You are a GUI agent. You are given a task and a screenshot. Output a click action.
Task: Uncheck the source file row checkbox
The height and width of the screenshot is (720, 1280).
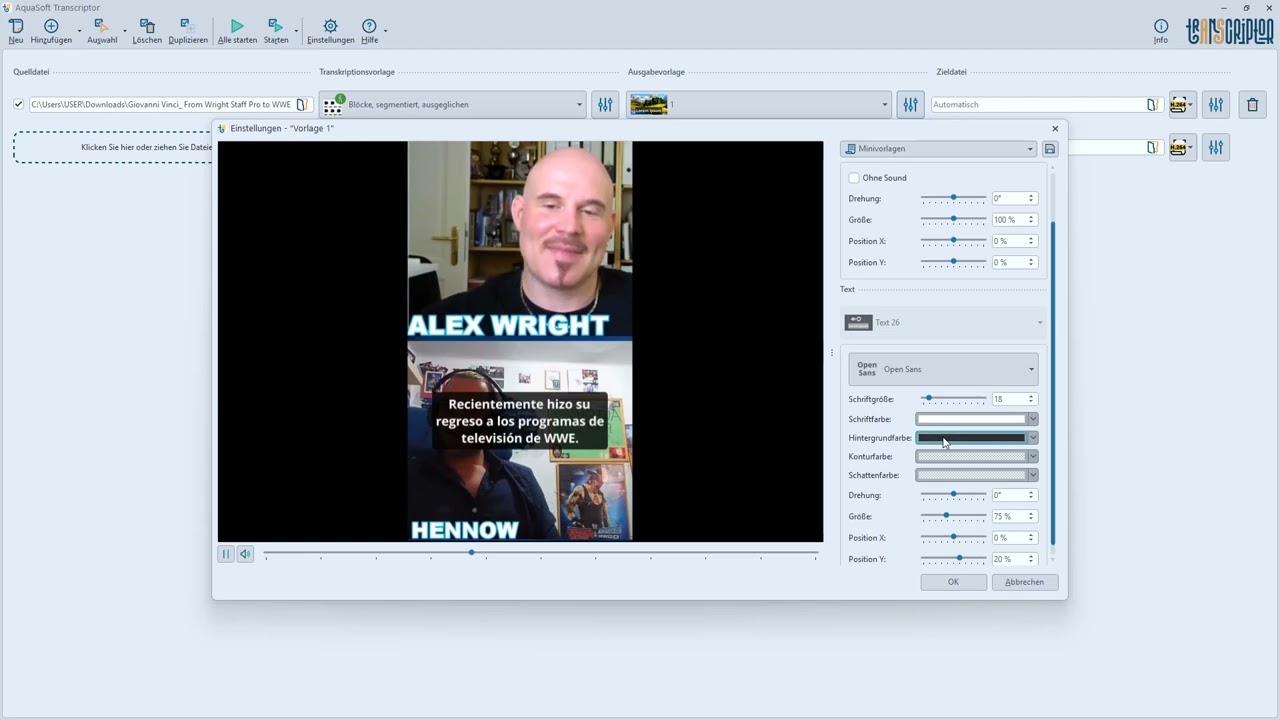[18, 104]
